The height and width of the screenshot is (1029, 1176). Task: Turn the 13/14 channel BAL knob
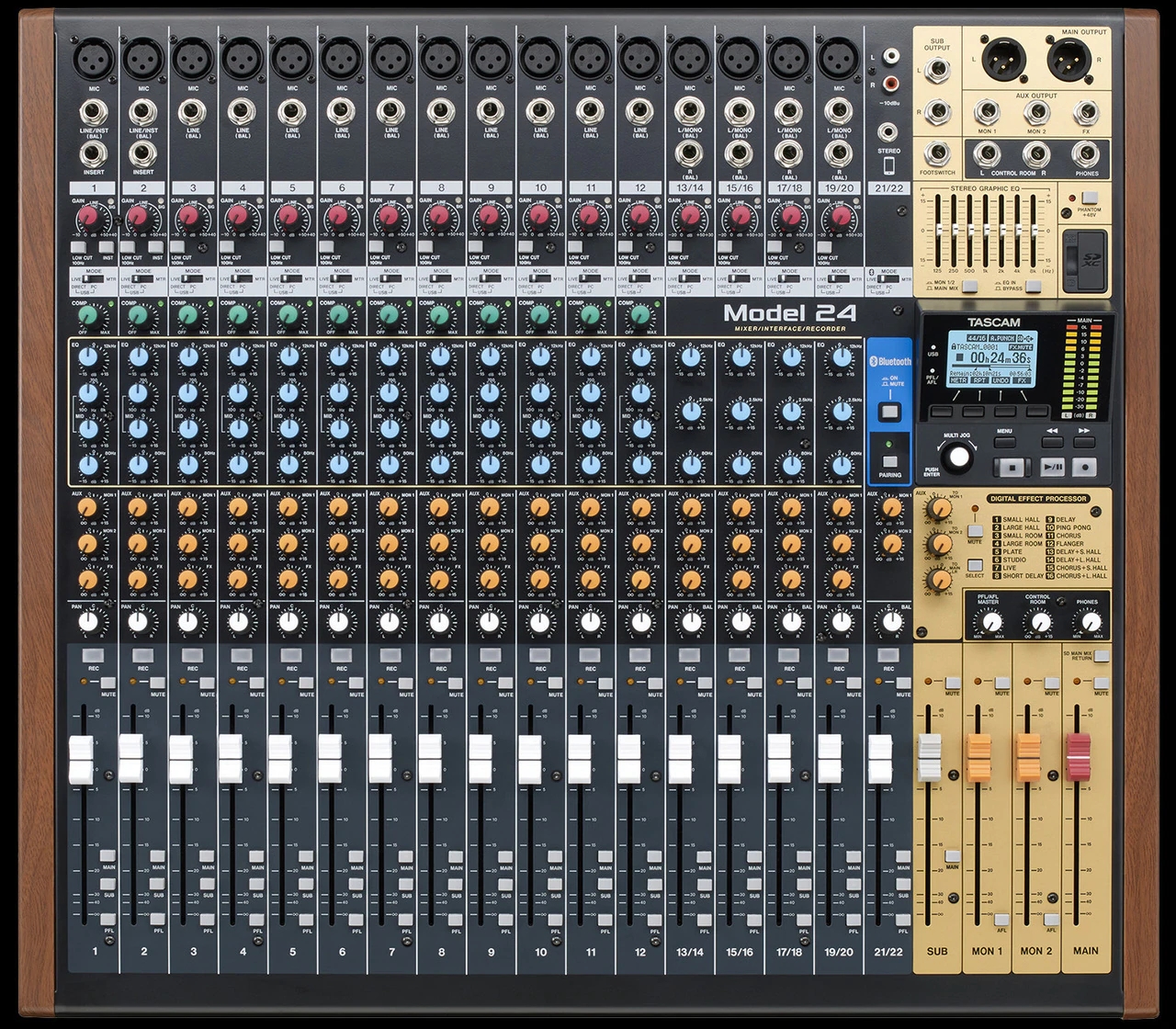point(690,622)
